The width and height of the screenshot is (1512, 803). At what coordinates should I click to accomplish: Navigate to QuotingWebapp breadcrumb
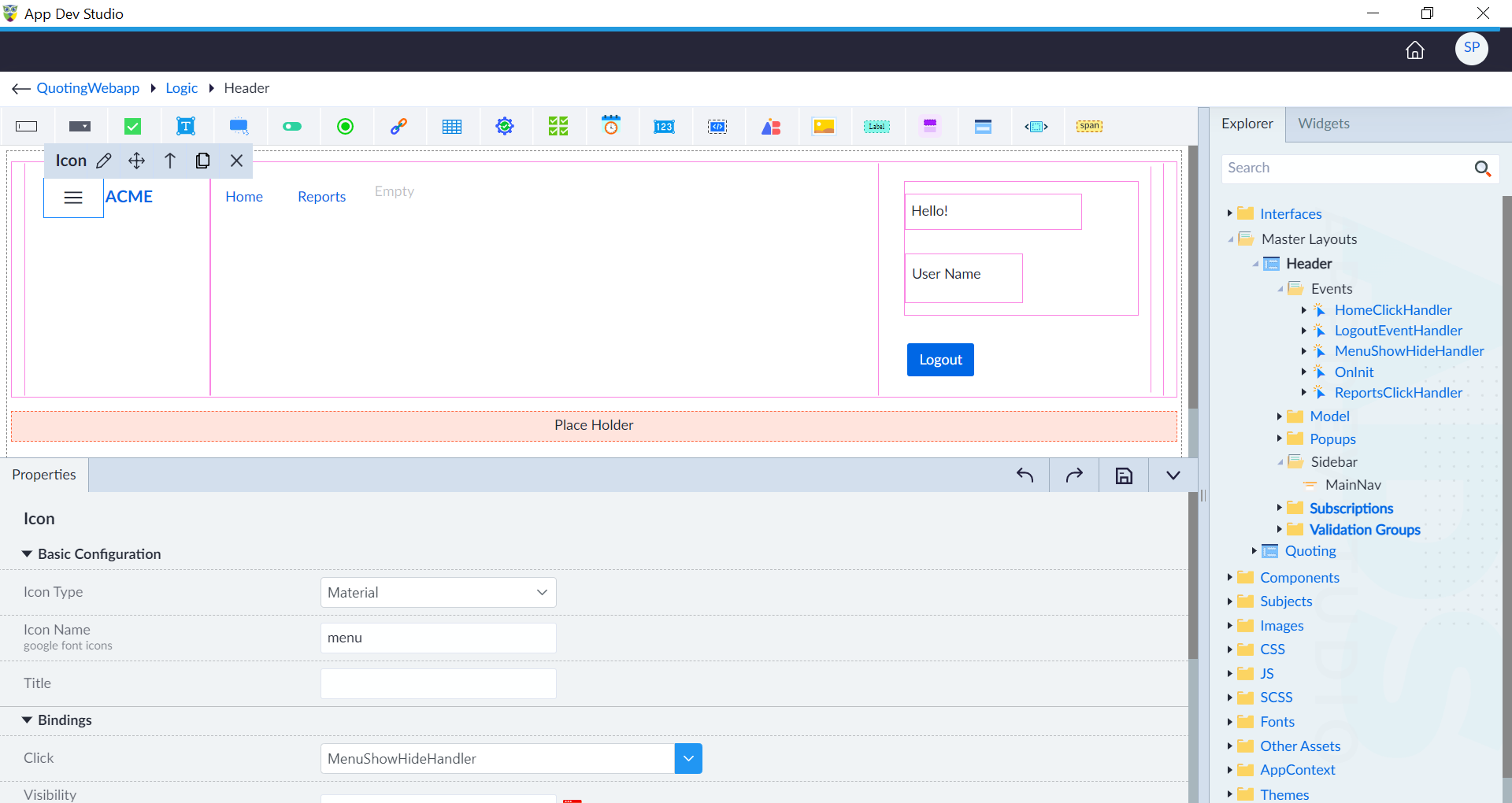88,88
